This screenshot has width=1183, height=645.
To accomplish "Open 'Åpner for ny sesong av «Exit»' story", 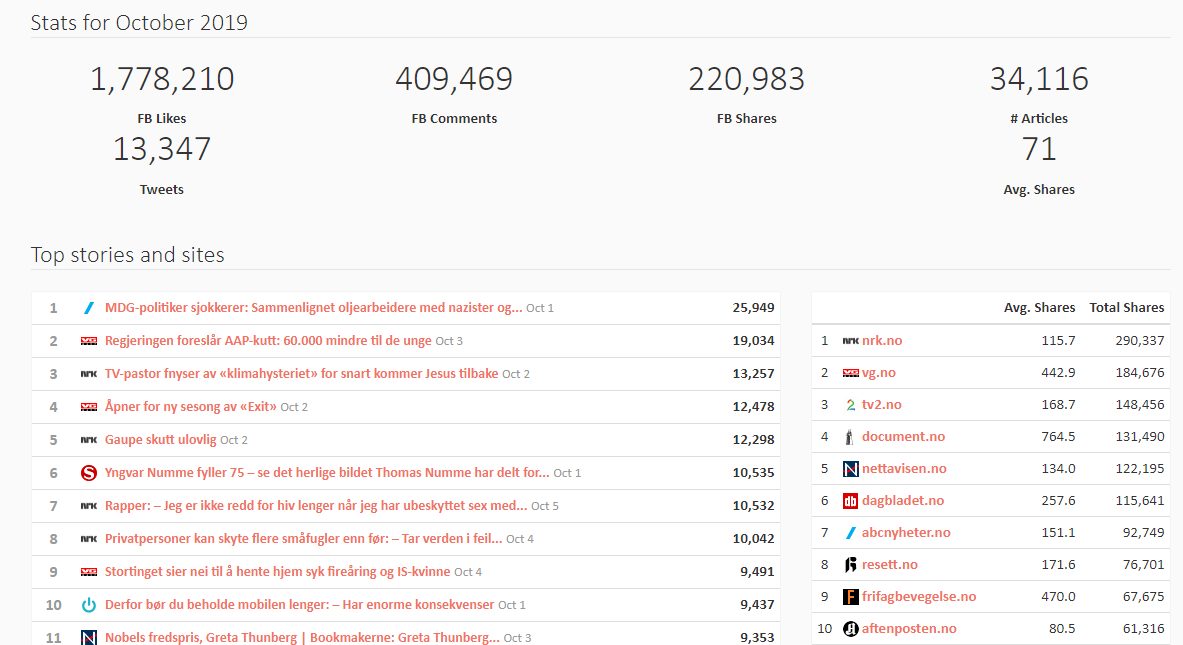I will pyautogui.click(x=190, y=407).
